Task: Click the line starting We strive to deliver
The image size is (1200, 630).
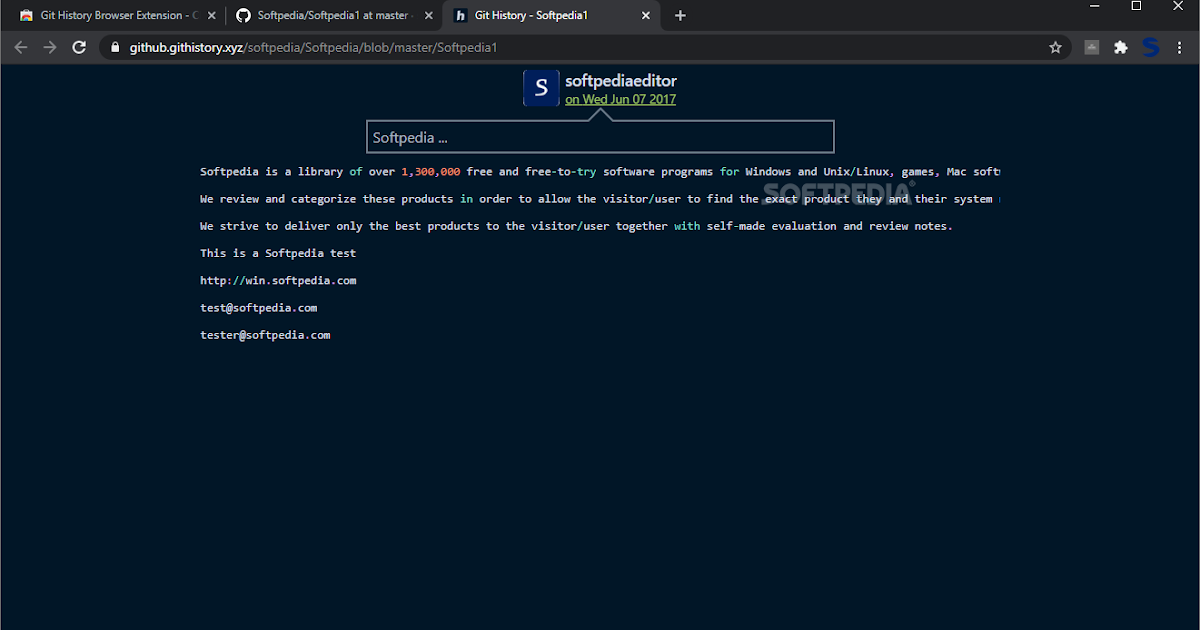Action: click(576, 226)
